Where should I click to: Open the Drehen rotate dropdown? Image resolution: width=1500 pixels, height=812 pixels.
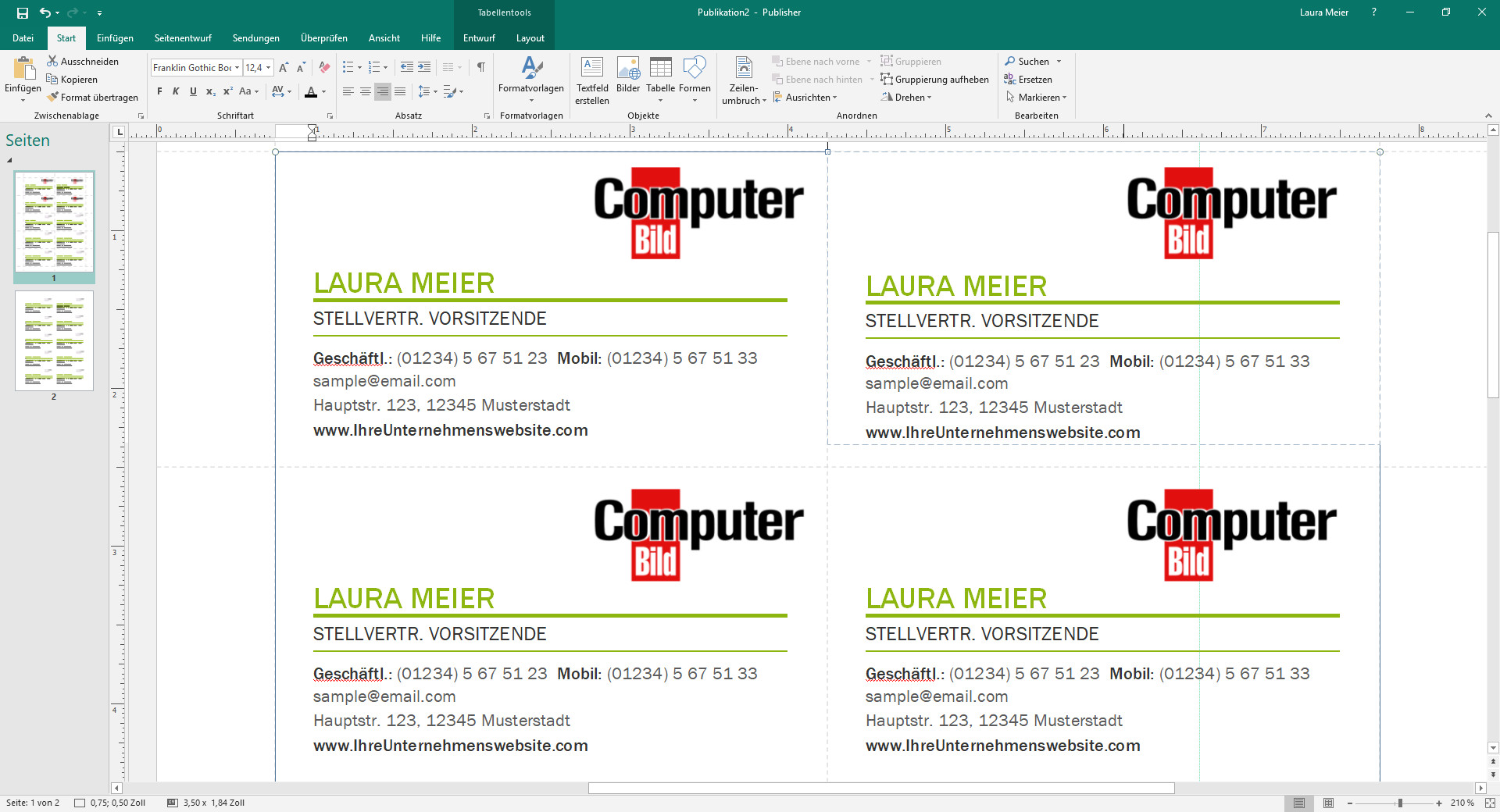coord(906,97)
